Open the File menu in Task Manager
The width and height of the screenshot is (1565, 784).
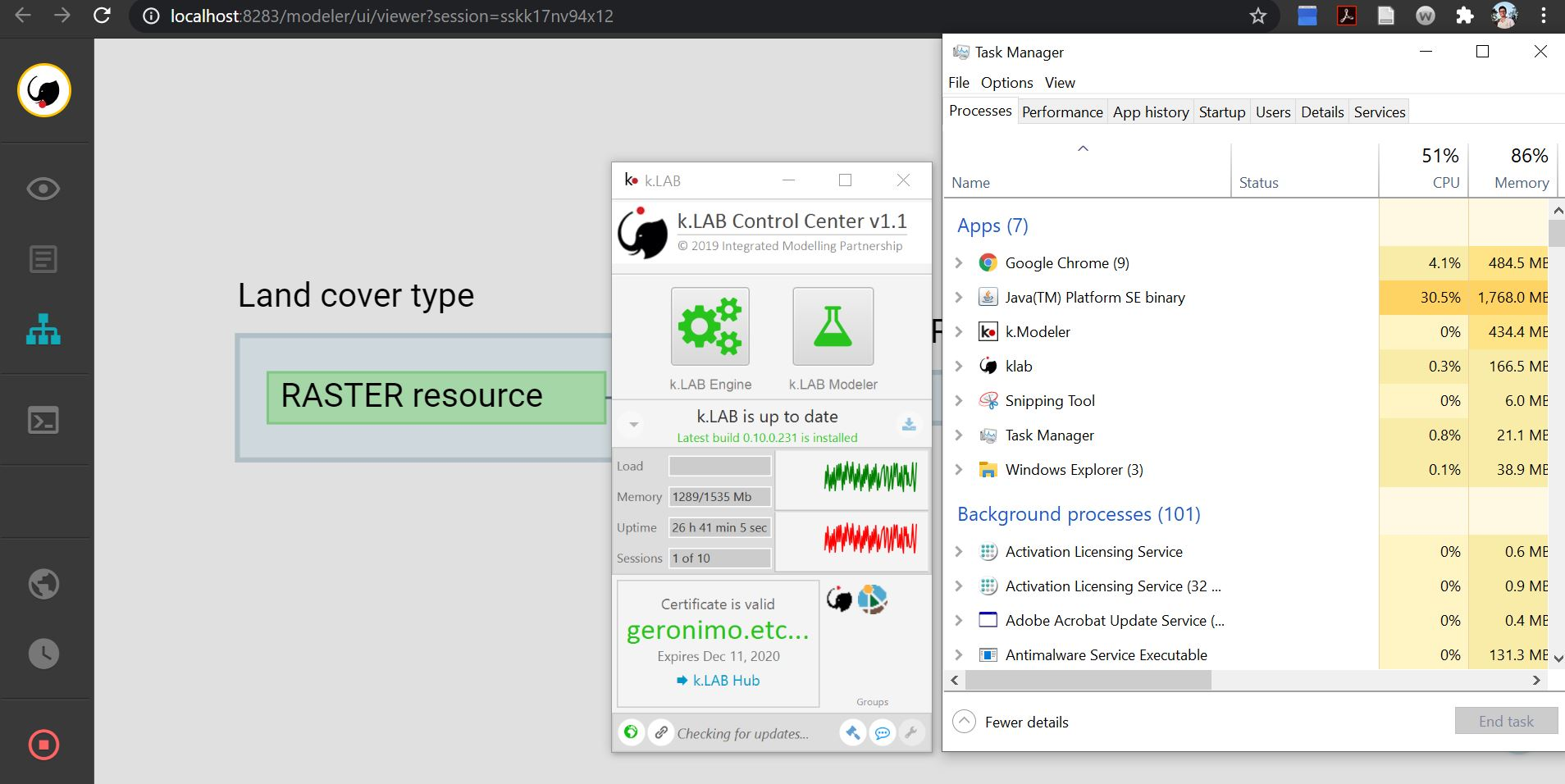(x=958, y=82)
